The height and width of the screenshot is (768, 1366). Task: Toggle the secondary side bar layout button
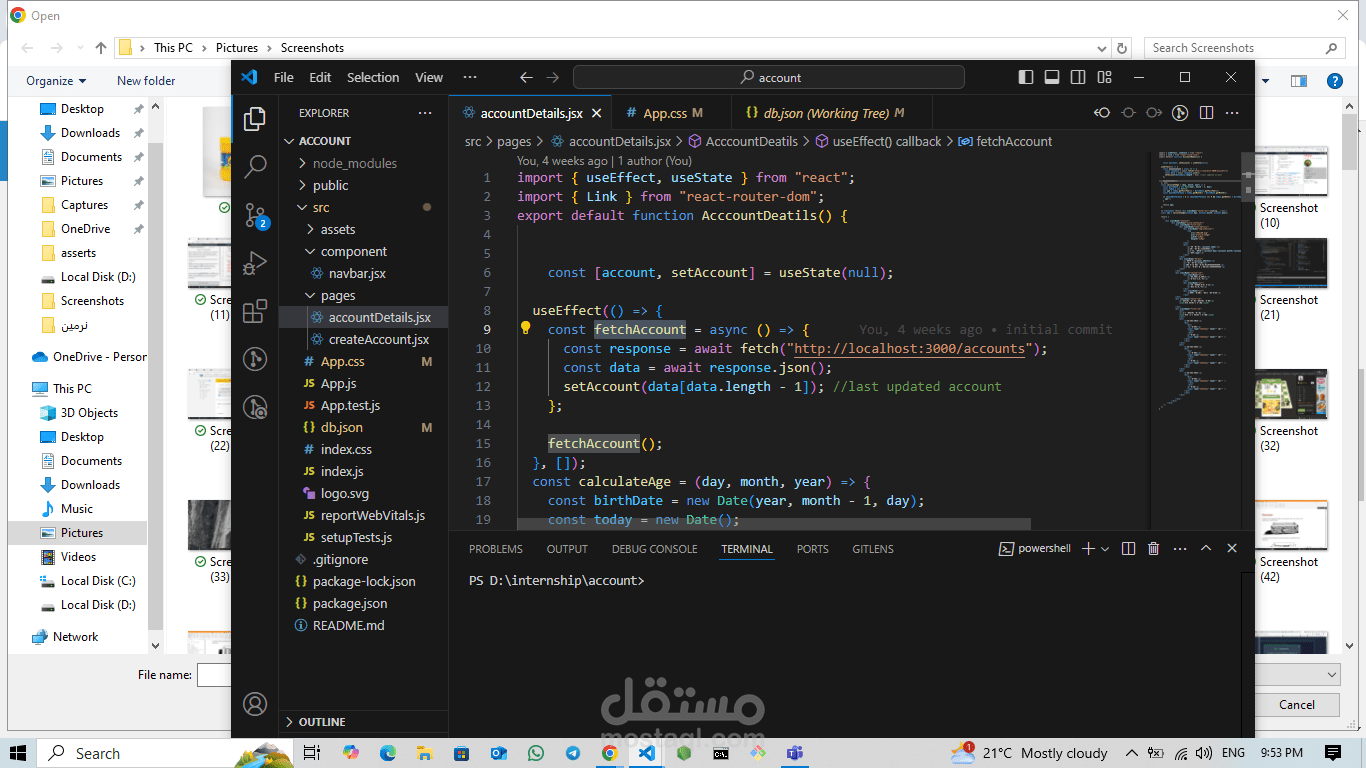pyautogui.click(x=1078, y=77)
